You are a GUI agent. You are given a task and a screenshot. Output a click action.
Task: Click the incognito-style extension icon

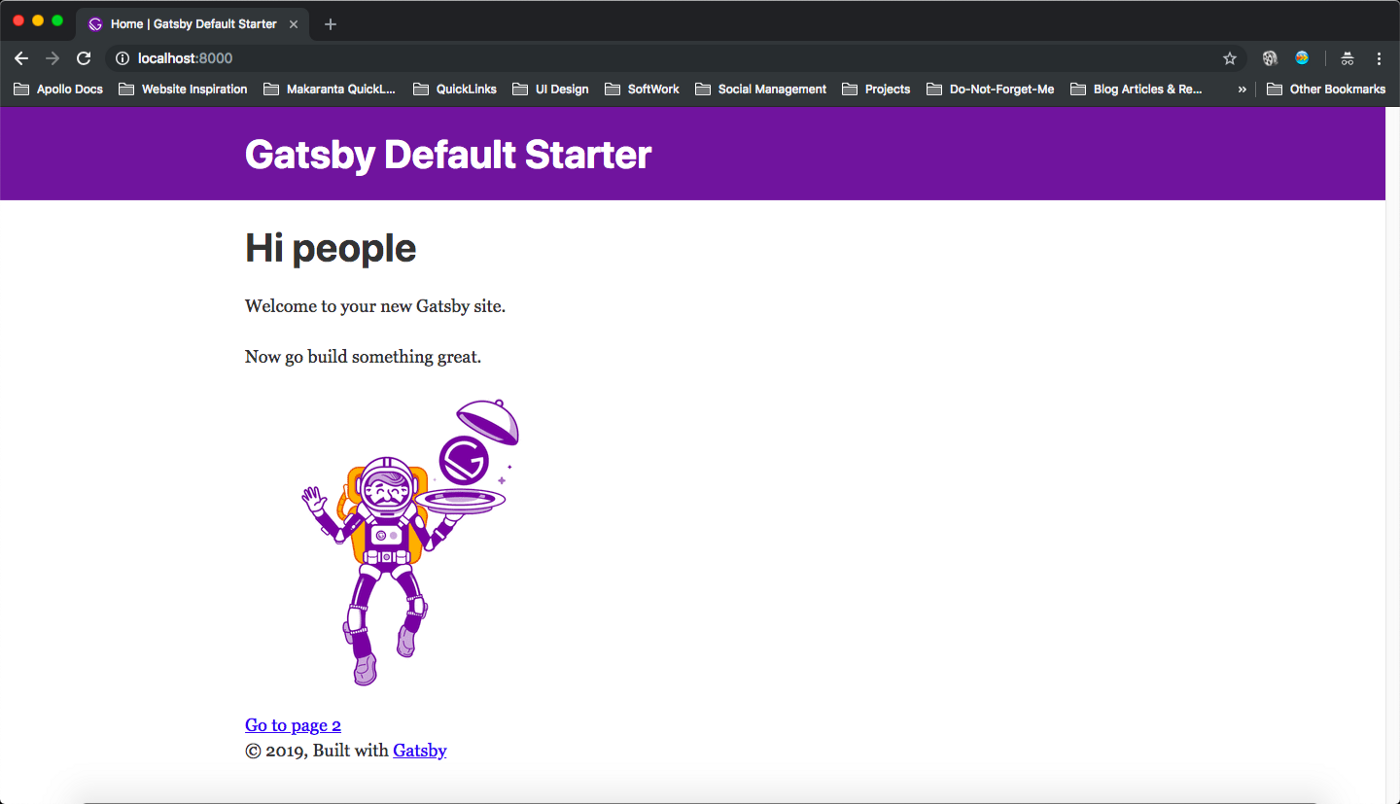click(x=1348, y=58)
